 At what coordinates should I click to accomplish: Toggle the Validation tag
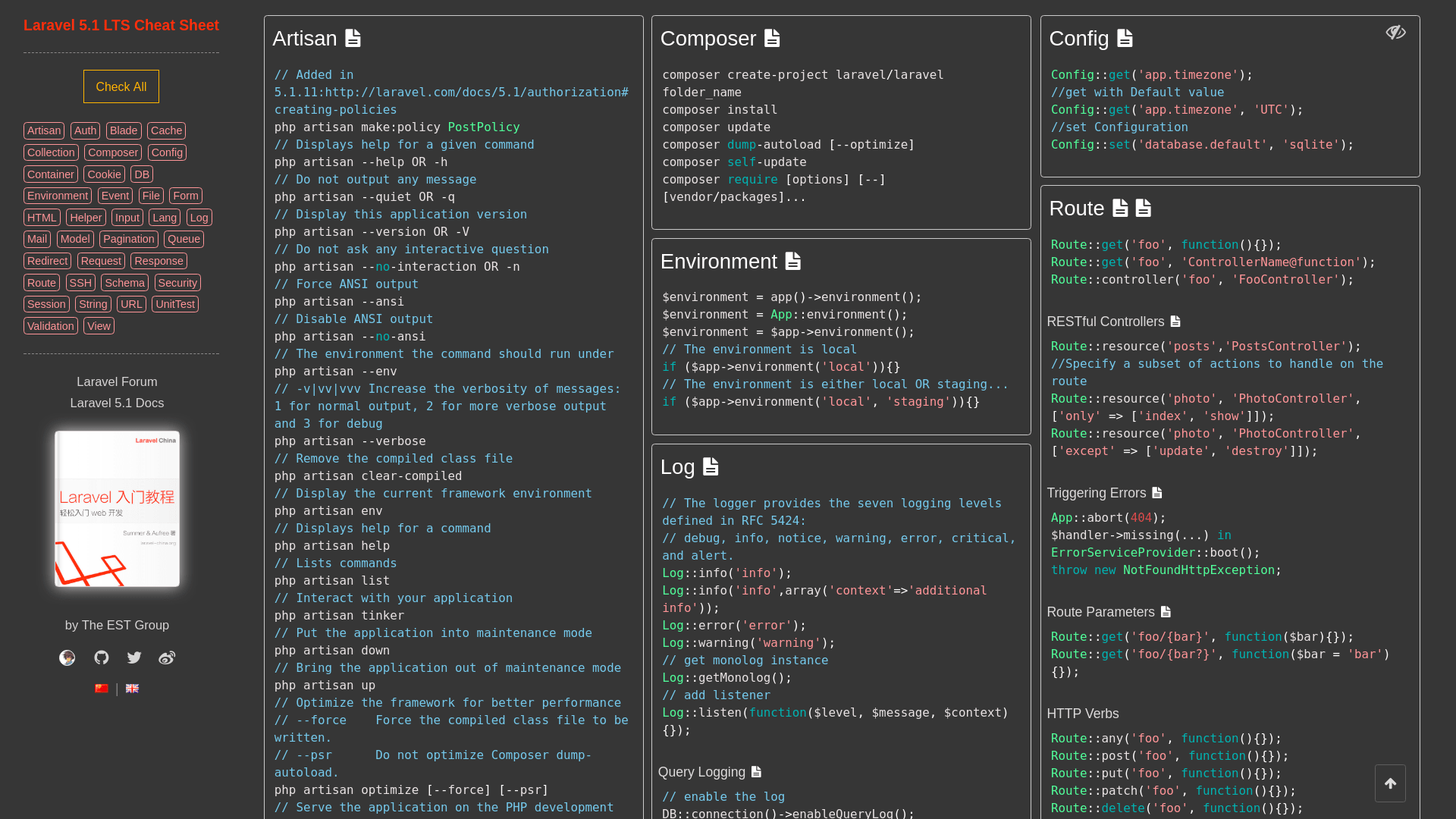click(51, 326)
